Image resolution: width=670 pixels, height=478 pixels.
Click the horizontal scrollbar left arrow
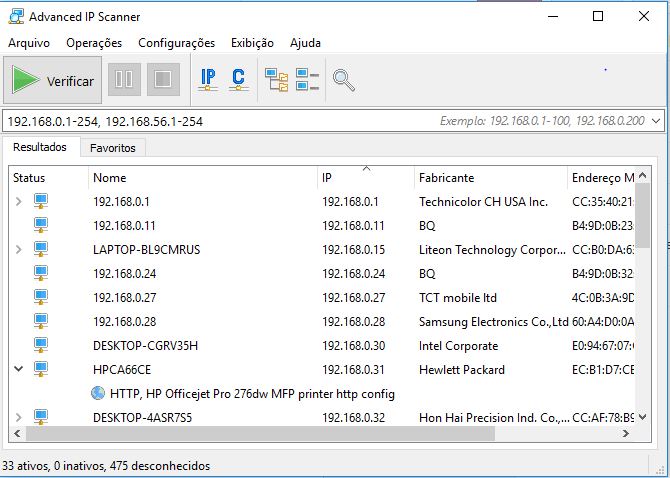click(17, 433)
